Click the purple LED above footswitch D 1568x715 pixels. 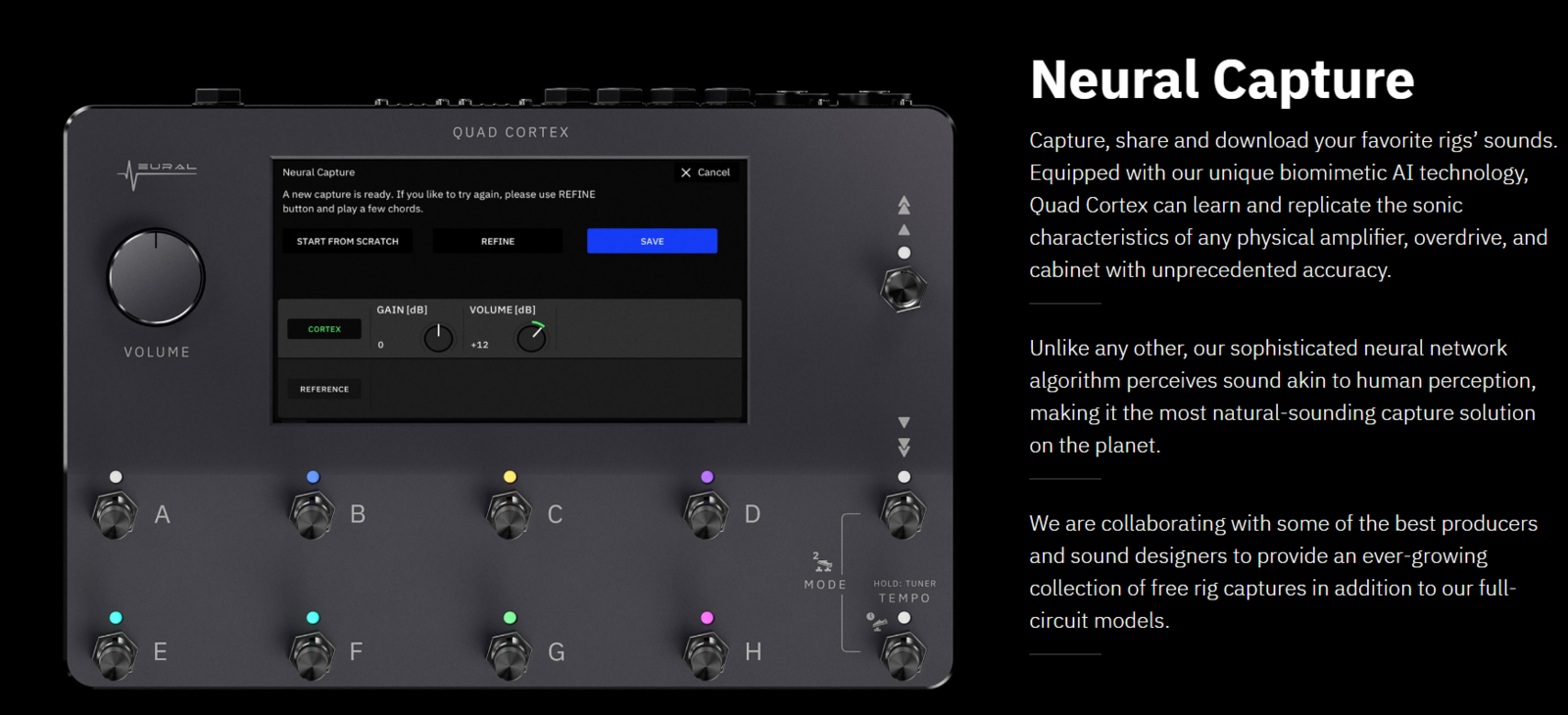point(707,477)
